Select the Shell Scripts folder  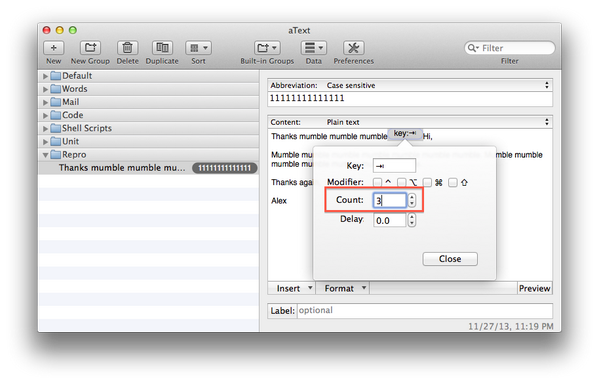click(x=149, y=128)
